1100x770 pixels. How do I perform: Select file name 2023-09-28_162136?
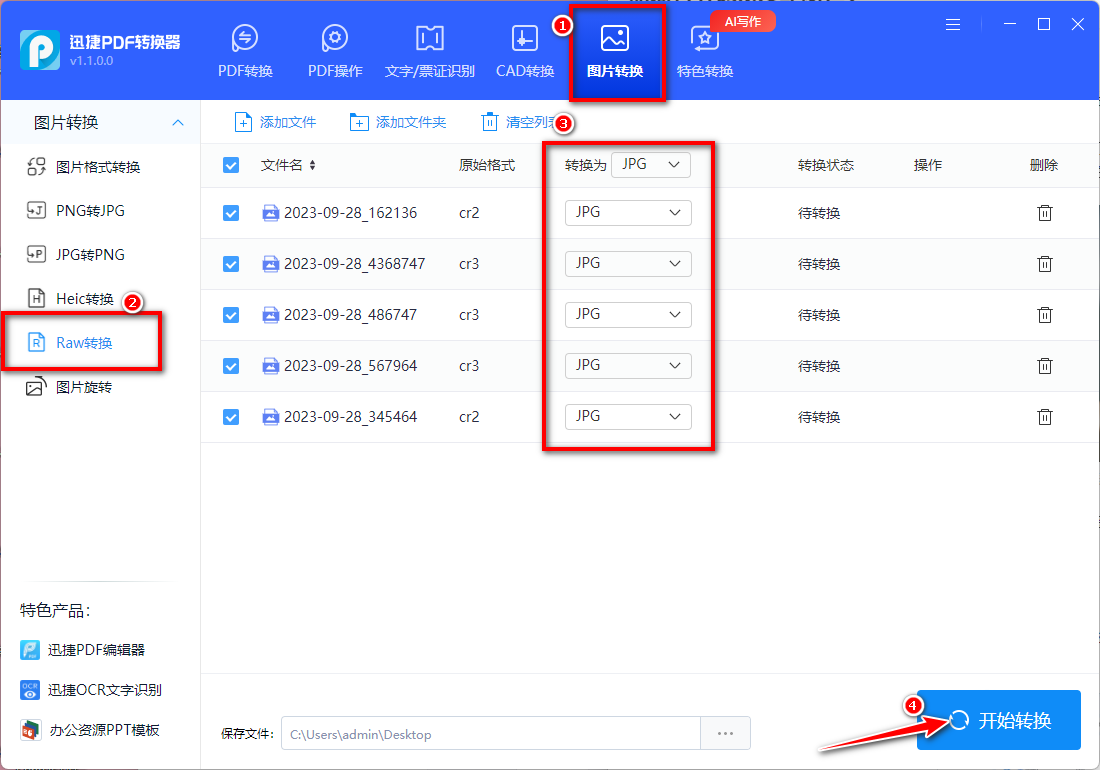[x=351, y=213]
